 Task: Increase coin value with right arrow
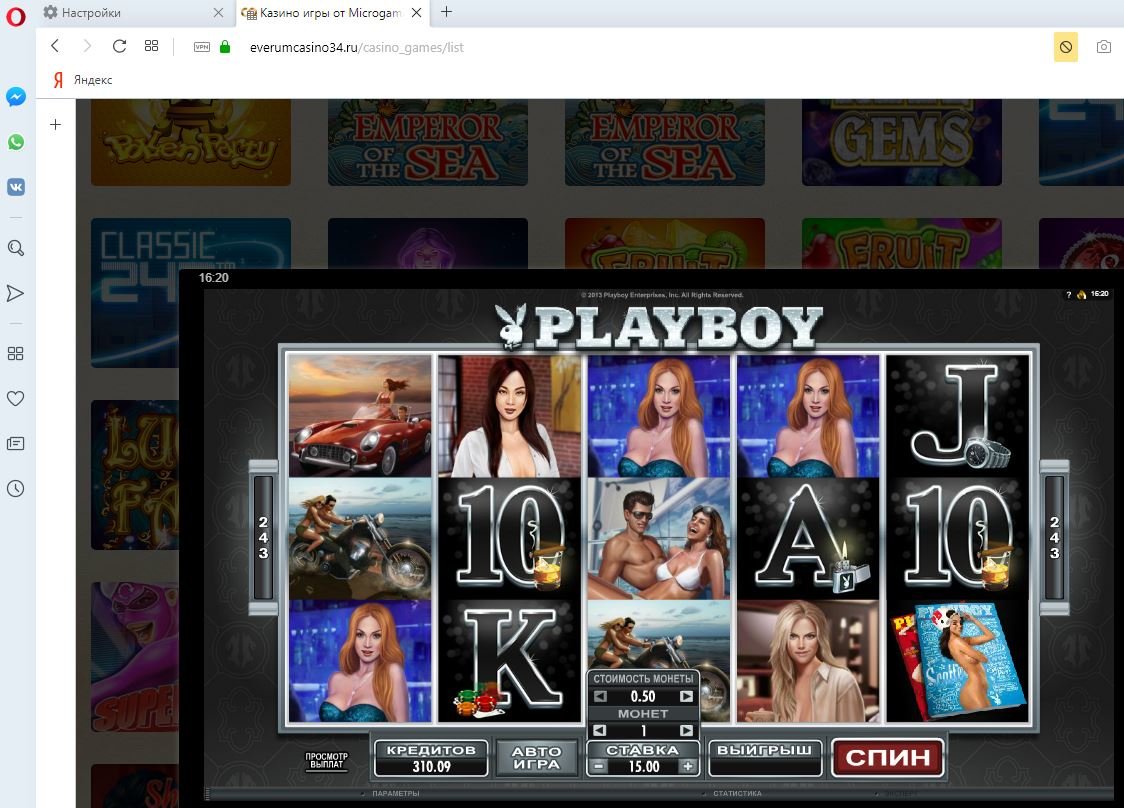[x=686, y=696]
